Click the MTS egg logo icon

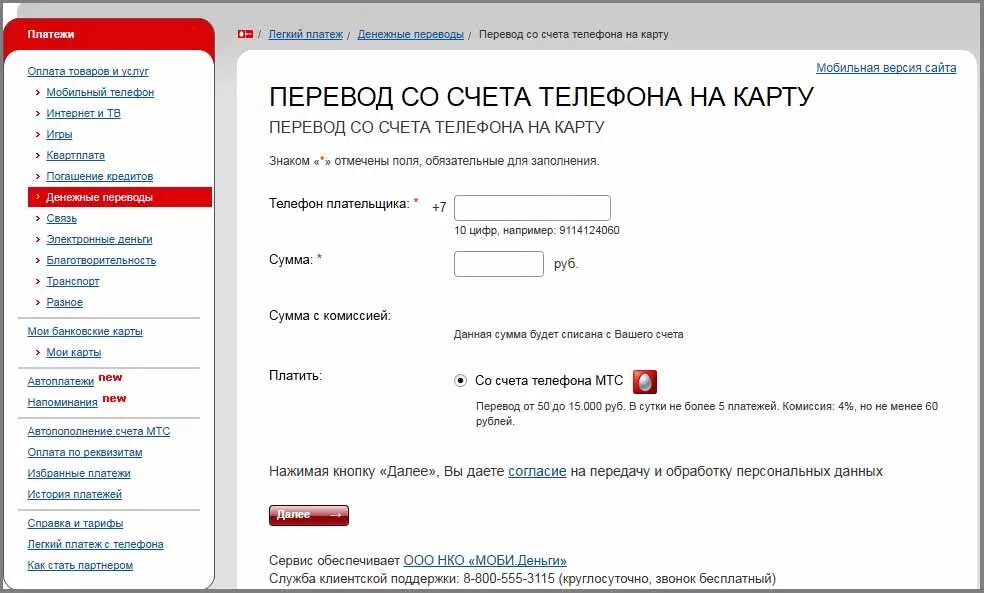(644, 382)
